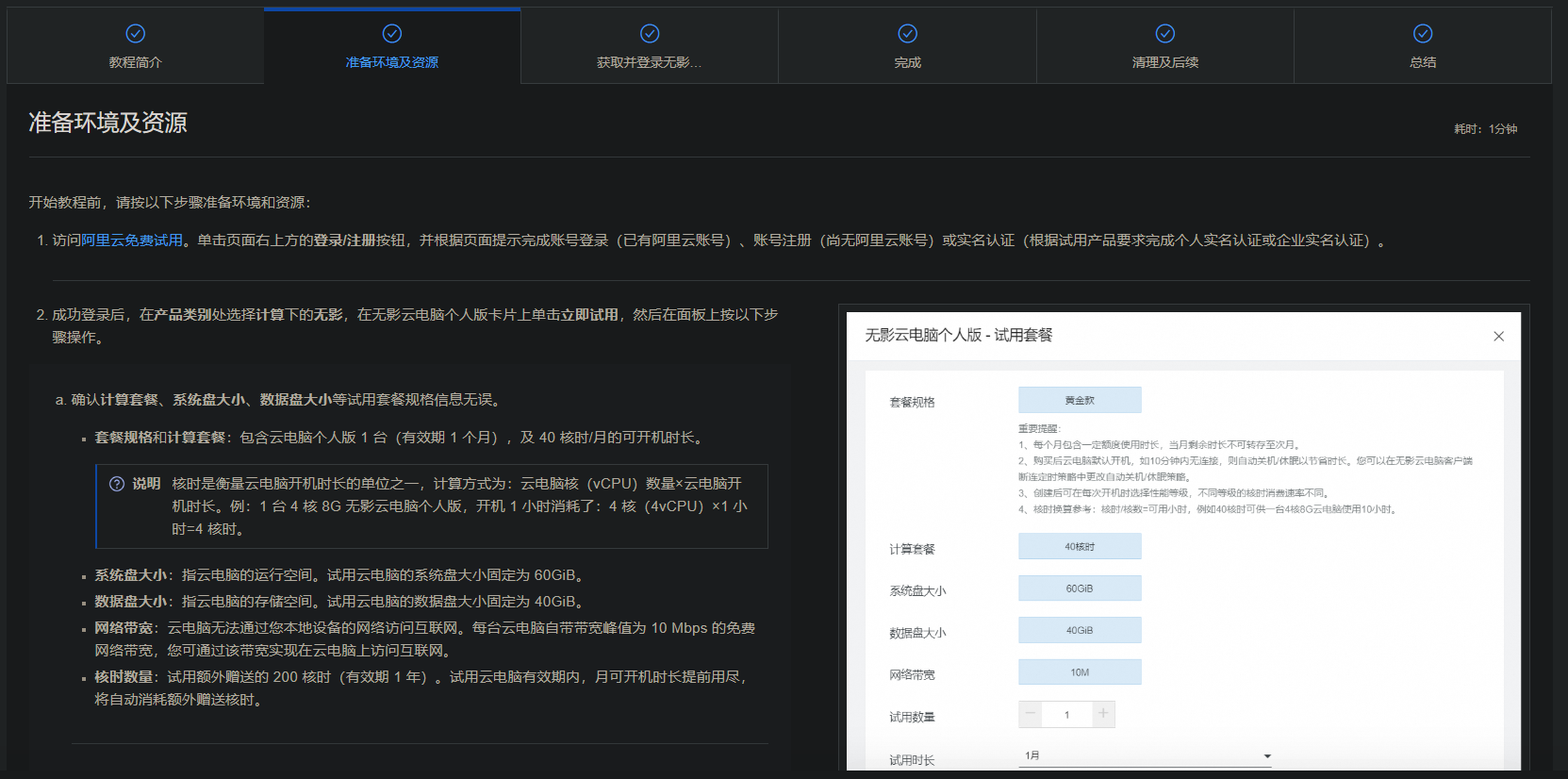
Task: Click the 网络带宽 label in dialog
Action: click(x=912, y=675)
